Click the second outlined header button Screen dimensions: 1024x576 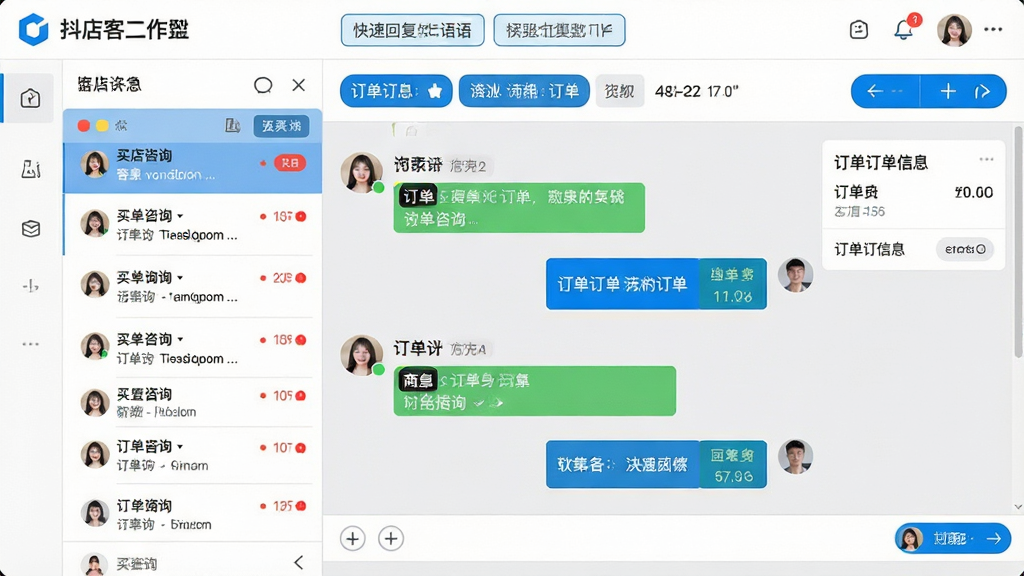click(x=559, y=30)
